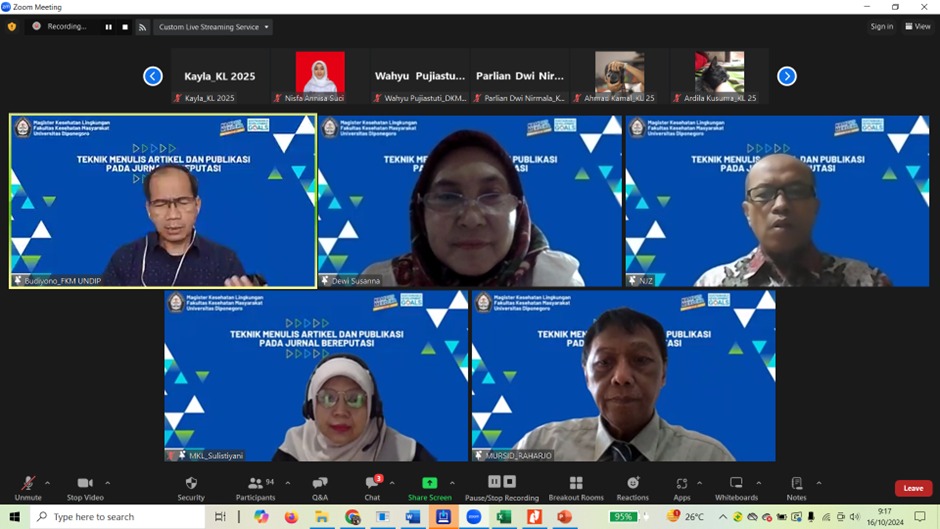
Task: Toggle Unmute microphone
Action: point(28,484)
